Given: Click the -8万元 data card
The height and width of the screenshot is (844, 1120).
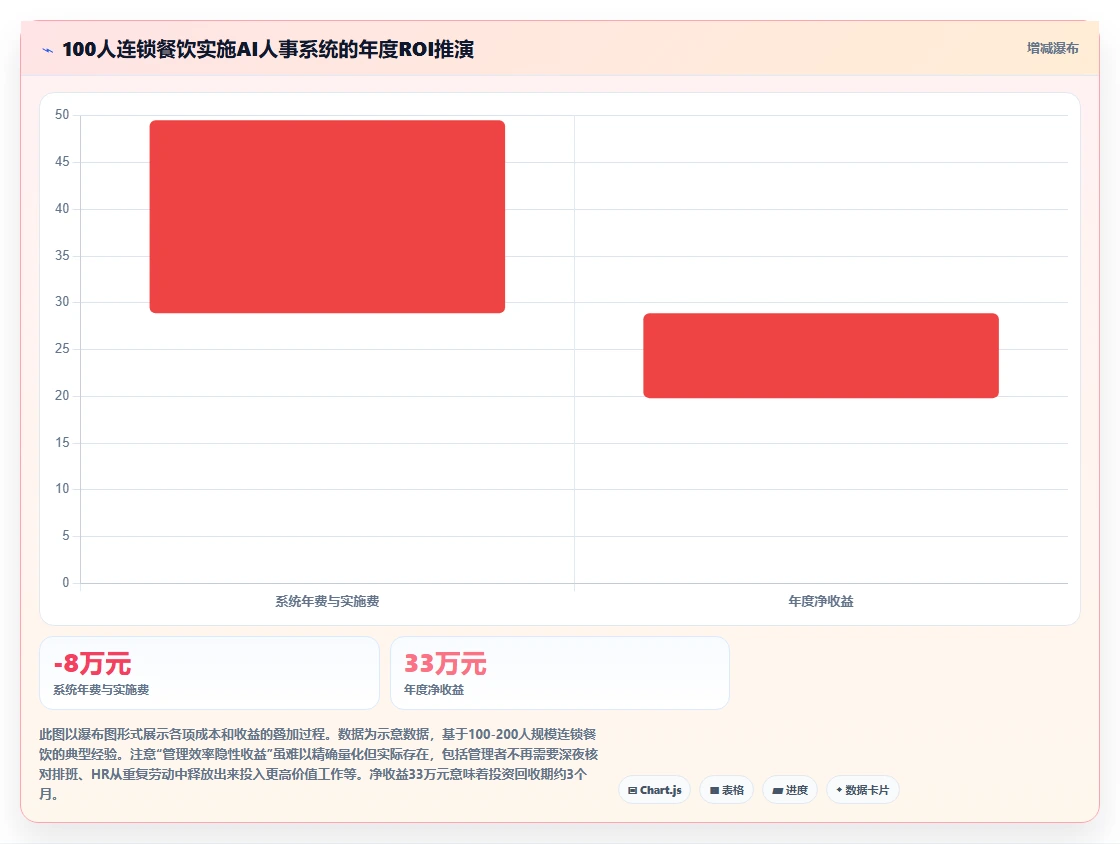Looking at the screenshot, I should (x=209, y=673).
